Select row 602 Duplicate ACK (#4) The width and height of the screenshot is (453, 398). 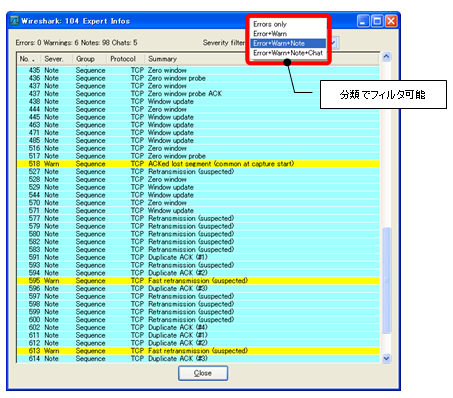tap(198, 327)
